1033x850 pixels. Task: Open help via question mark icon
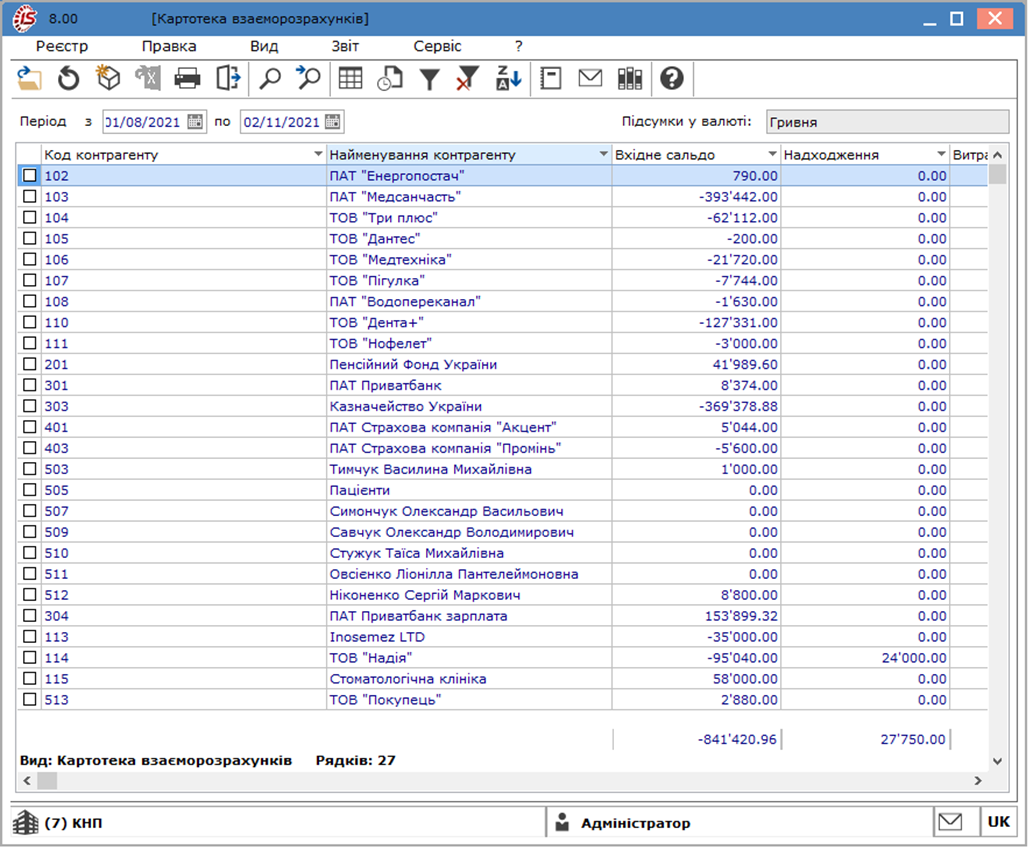coord(672,78)
